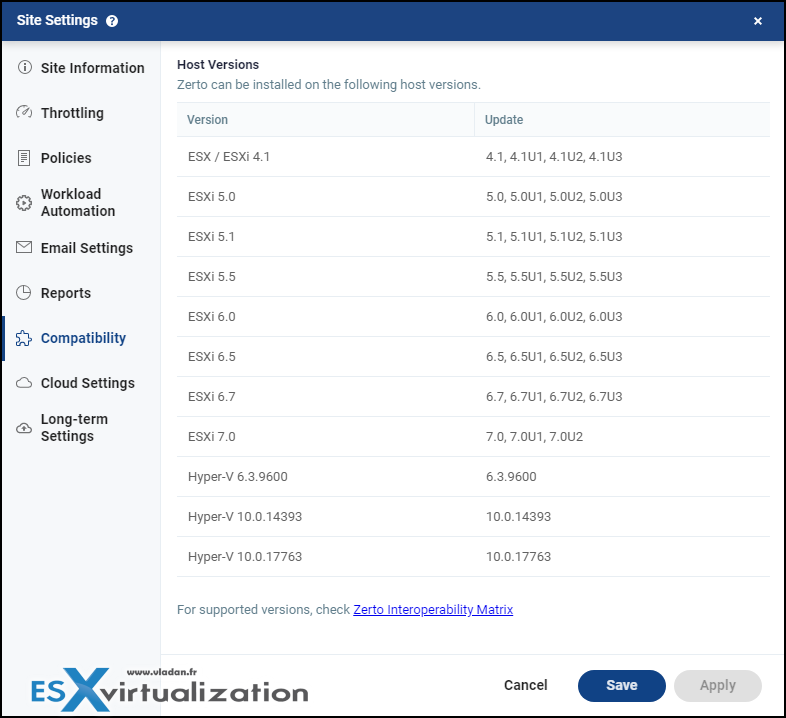Click the Cloud Settings cloud icon
The width and height of the screenshot is (786, 718).
[x=24, y=383]
